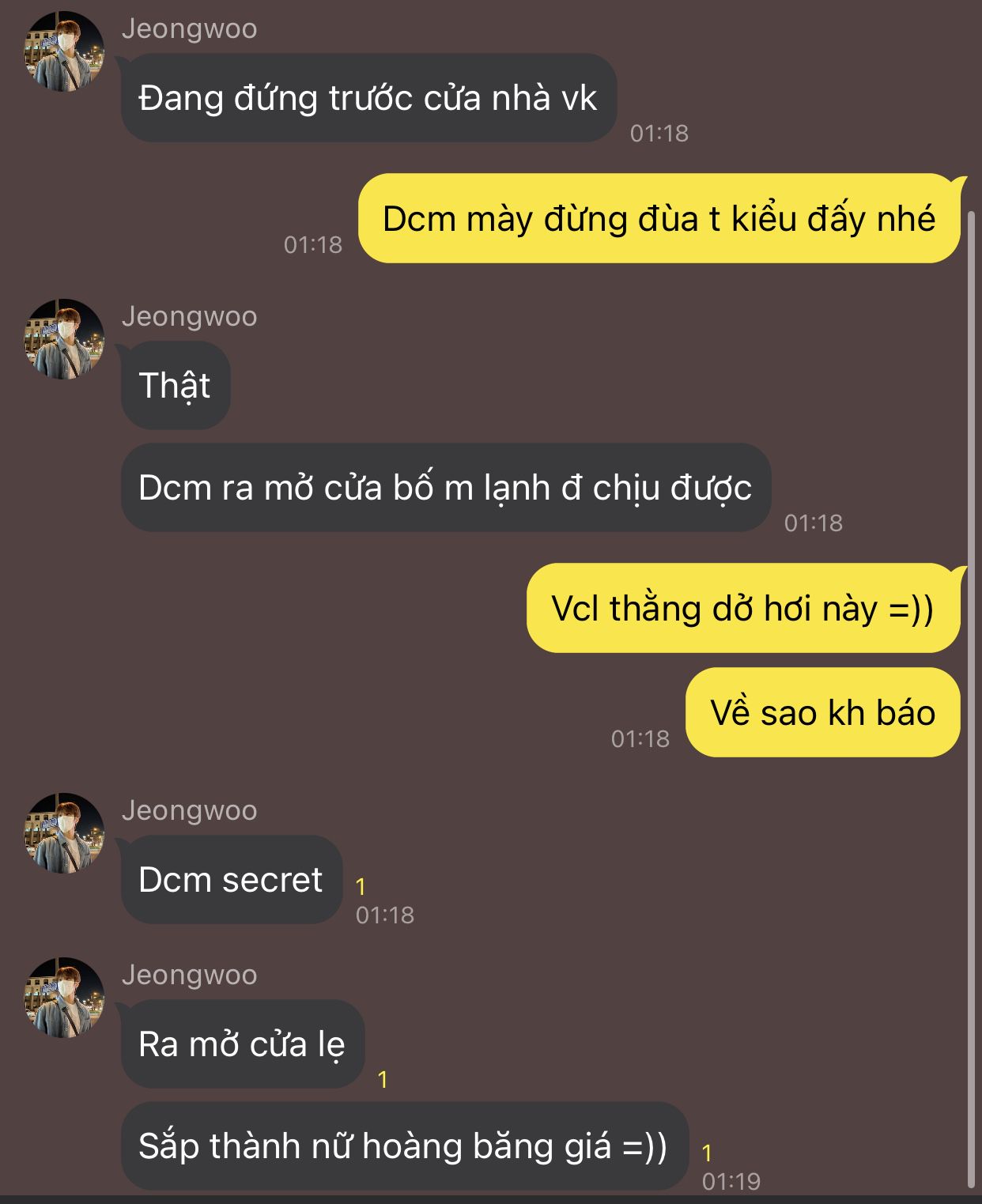The image size is (982, 1204).
Task: Tap the unread count 1 next to "Ra mở cửa lẹ"
Action: click(383, 1079)
